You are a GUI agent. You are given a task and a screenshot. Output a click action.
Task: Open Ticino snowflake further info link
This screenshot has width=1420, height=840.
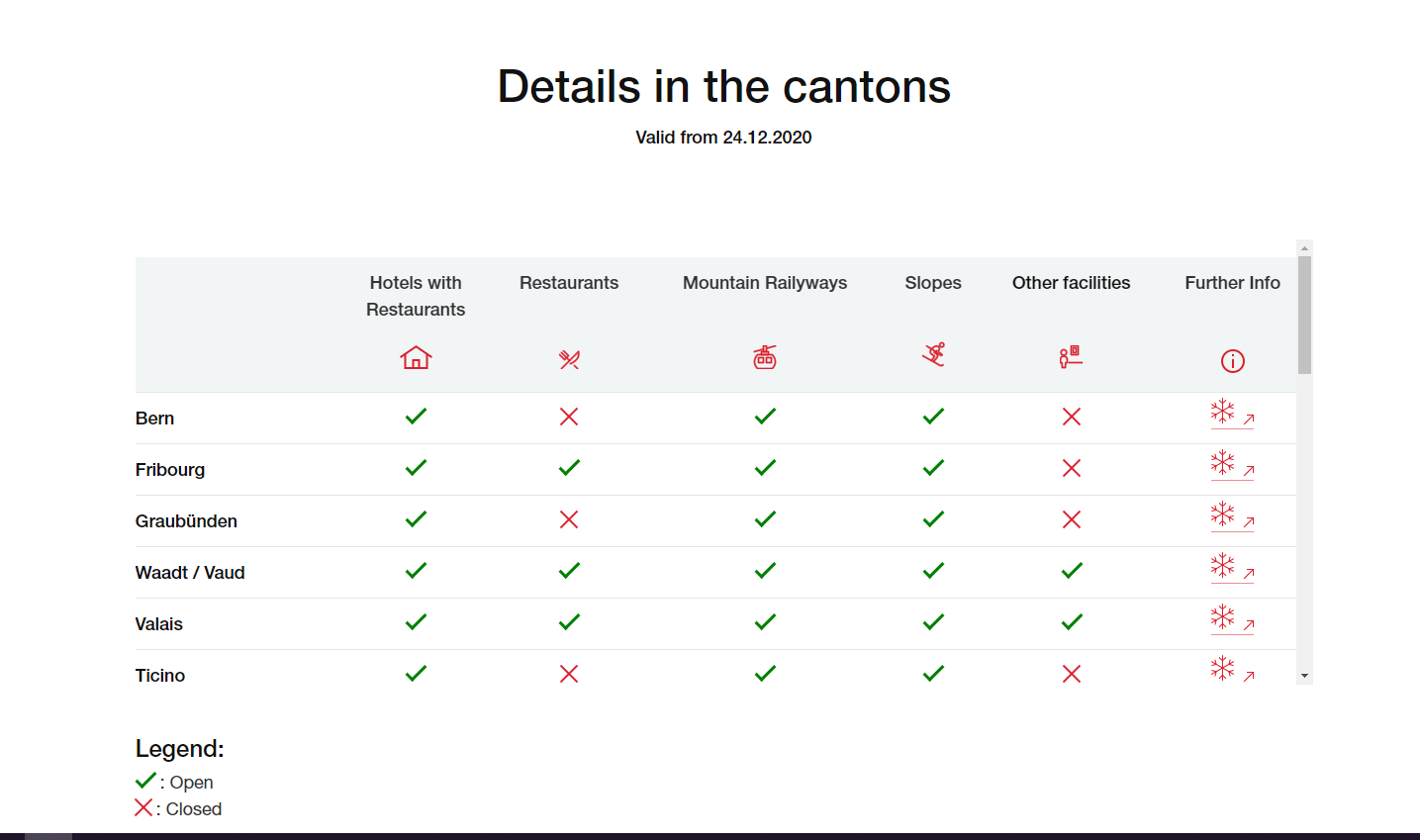(x=1232, y=671)
